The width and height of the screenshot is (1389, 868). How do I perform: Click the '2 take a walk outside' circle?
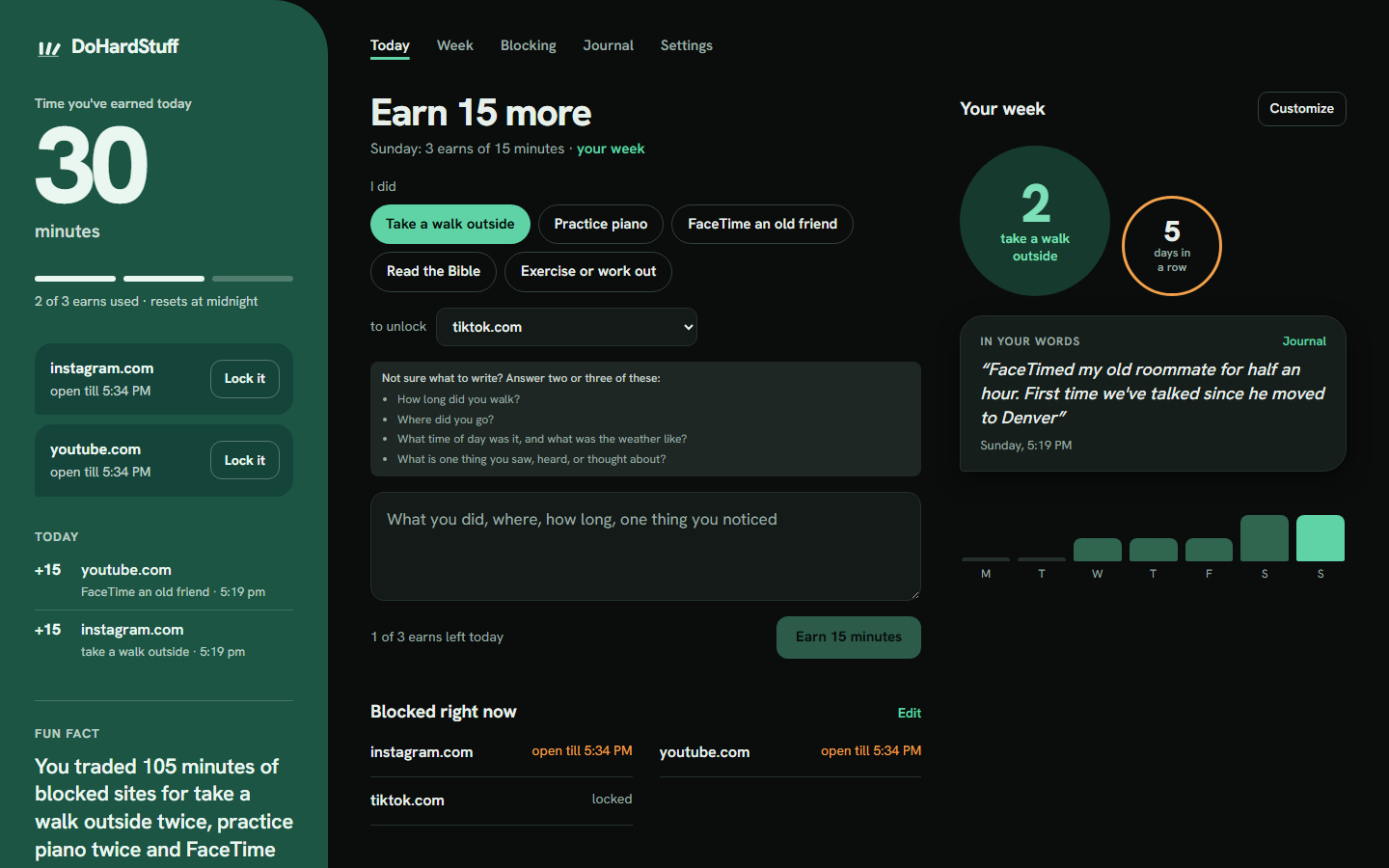[x=1035, y=221]
